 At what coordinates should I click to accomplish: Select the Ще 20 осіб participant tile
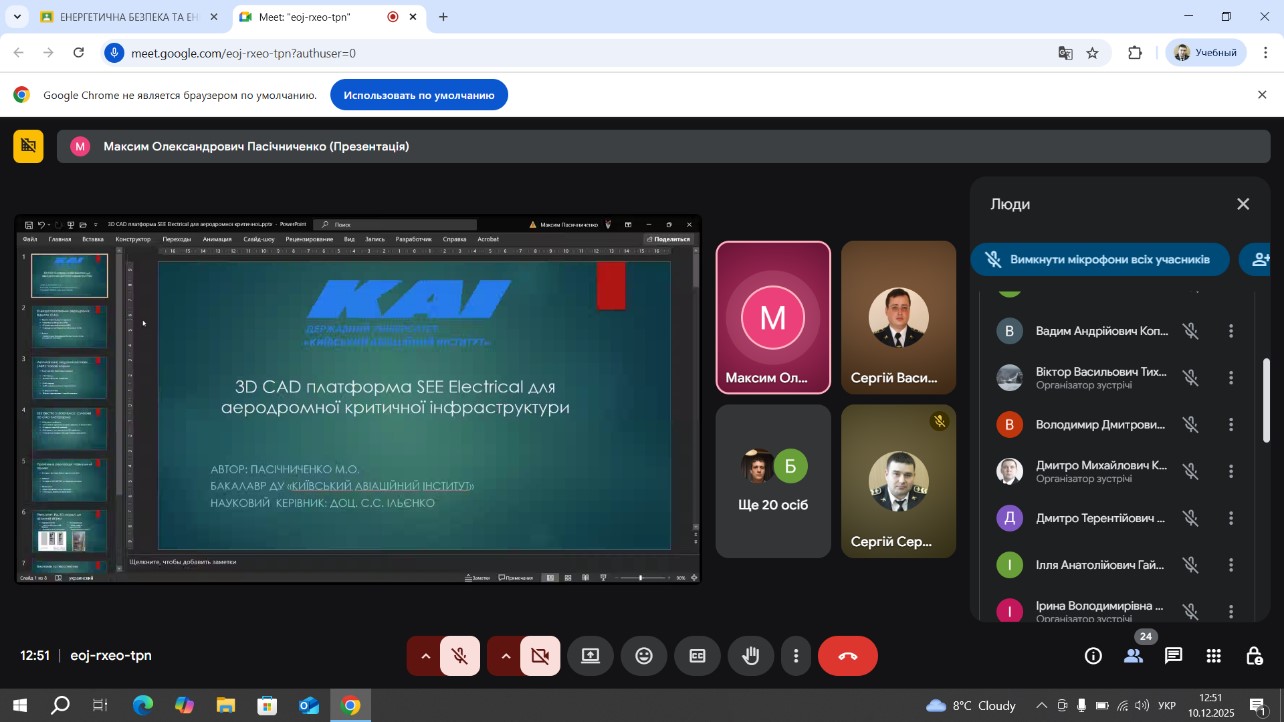coord(773,481)
